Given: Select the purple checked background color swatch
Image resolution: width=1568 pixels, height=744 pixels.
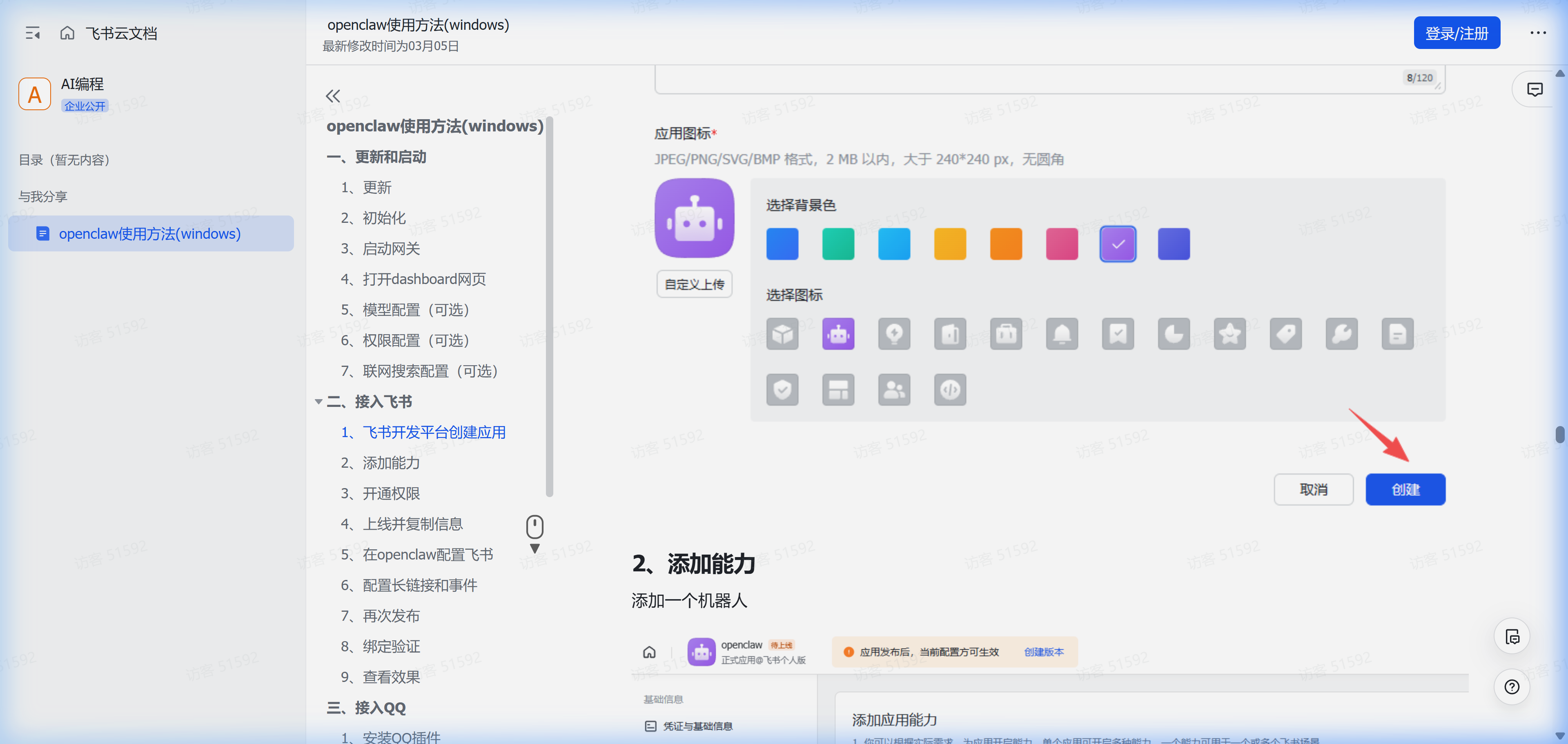Looking at the screenshot, I should 1118,243.
